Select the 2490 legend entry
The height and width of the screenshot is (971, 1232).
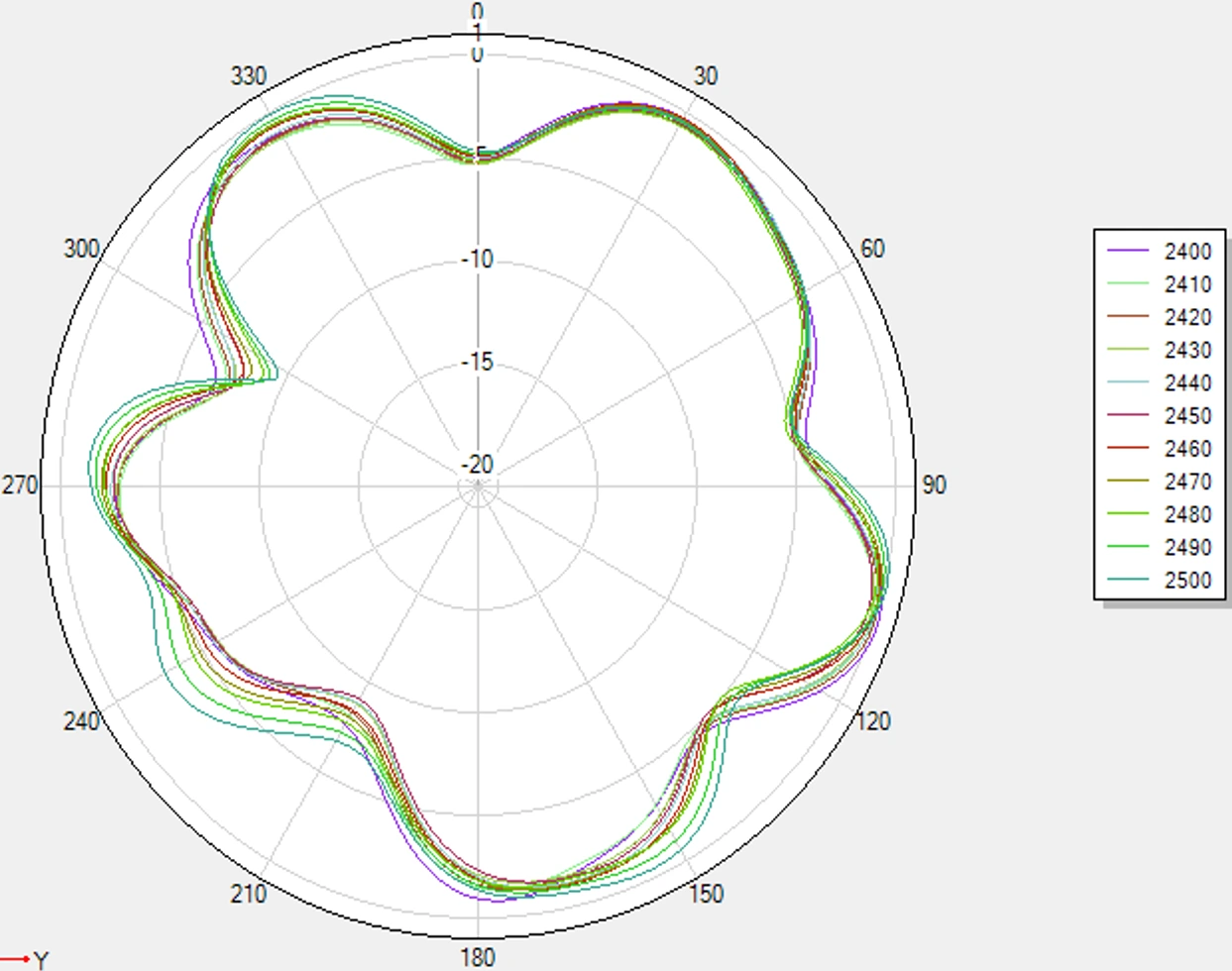tap(1160, 546)
